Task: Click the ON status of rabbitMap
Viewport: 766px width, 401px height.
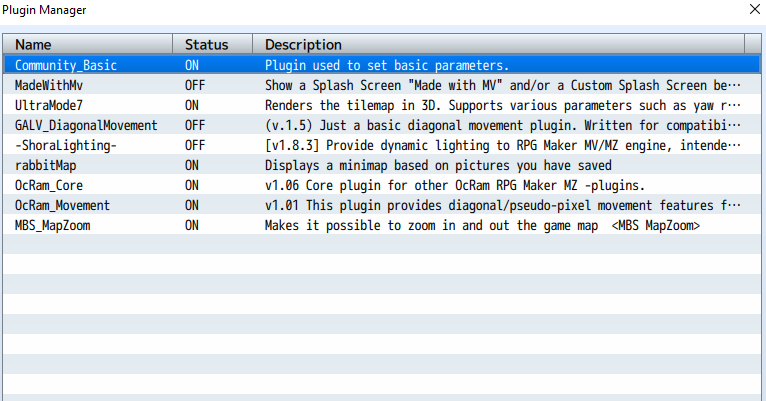Action: click(192, 166)
